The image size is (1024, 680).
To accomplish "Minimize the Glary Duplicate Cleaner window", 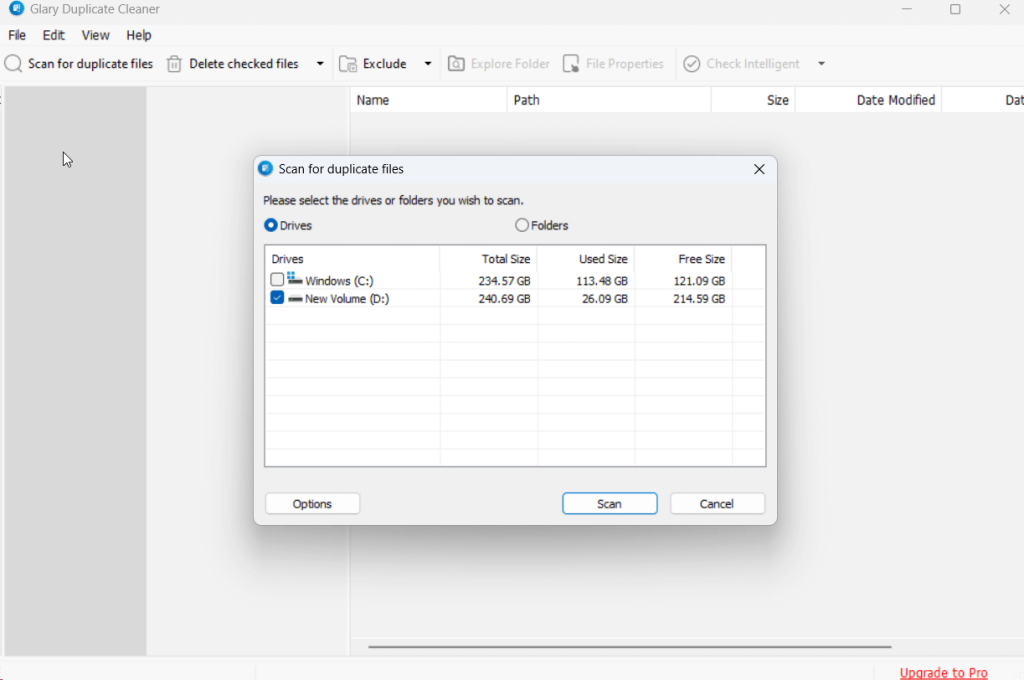I will 906,9.
